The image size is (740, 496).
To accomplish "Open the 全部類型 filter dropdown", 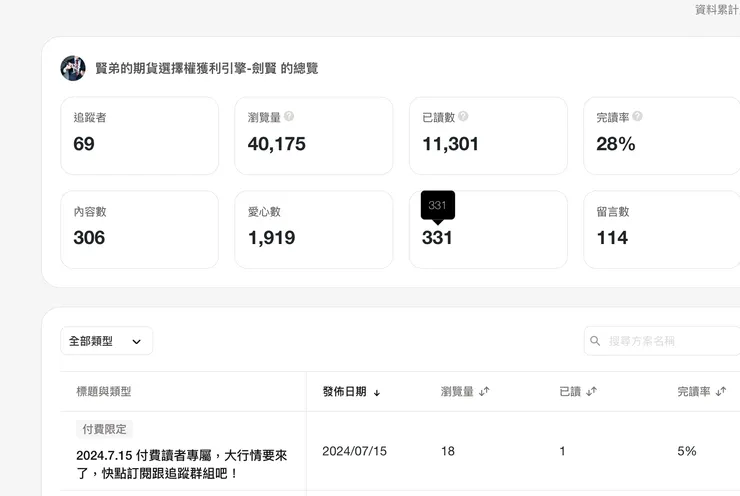I will [x=107, y=341].
